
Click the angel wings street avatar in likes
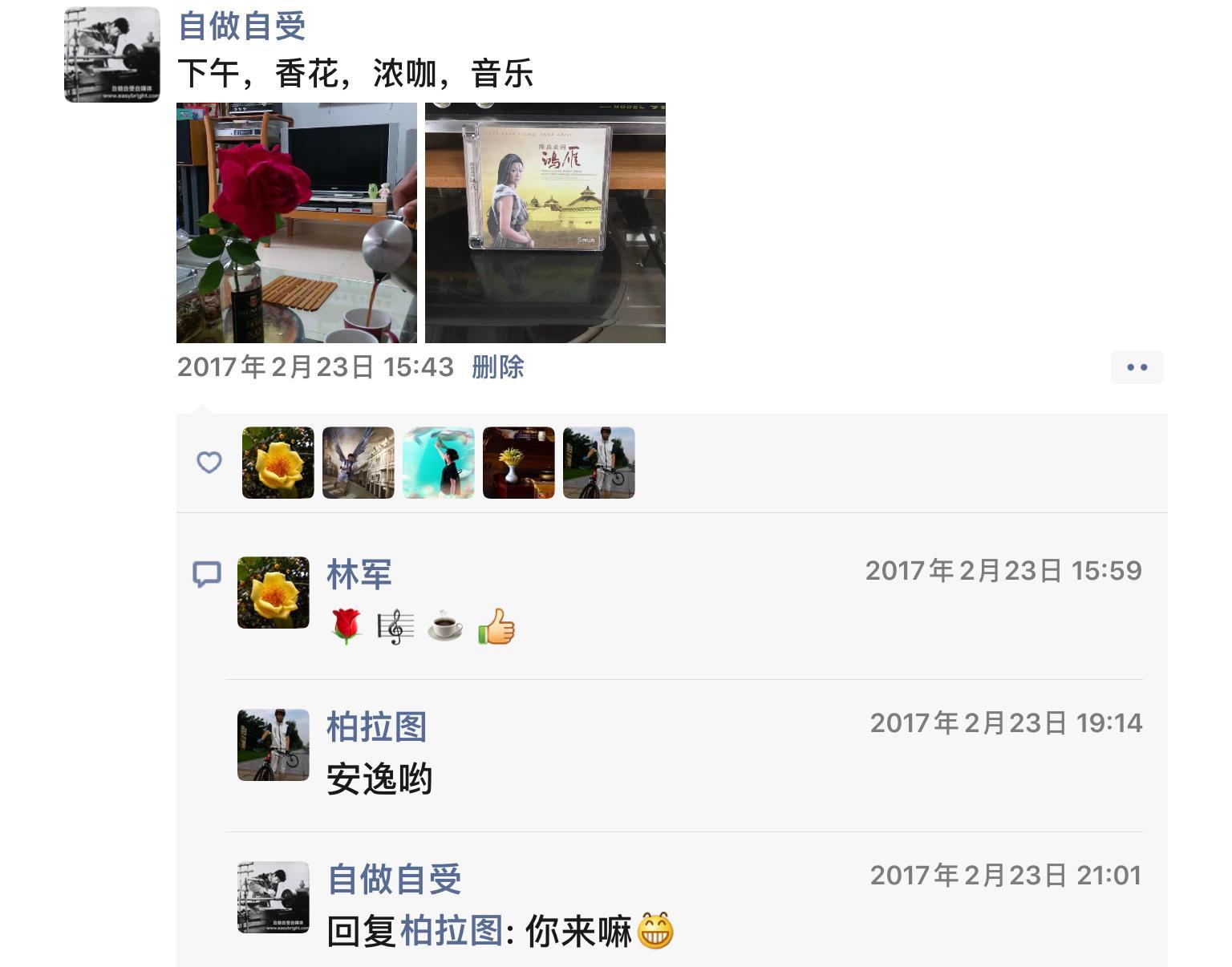(359, 463)
